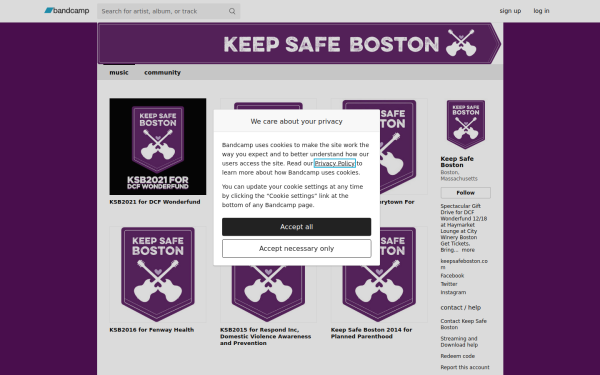Open the Facebook link

(452, 276)
